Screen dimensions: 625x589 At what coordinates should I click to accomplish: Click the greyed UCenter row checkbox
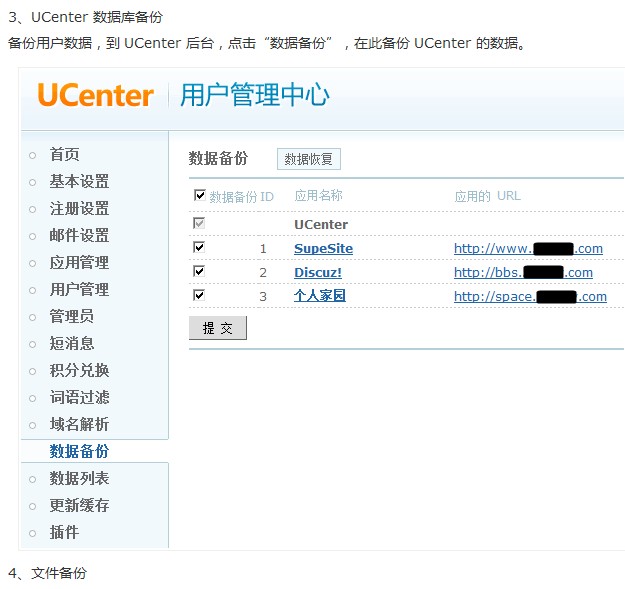tap(199, 223)
